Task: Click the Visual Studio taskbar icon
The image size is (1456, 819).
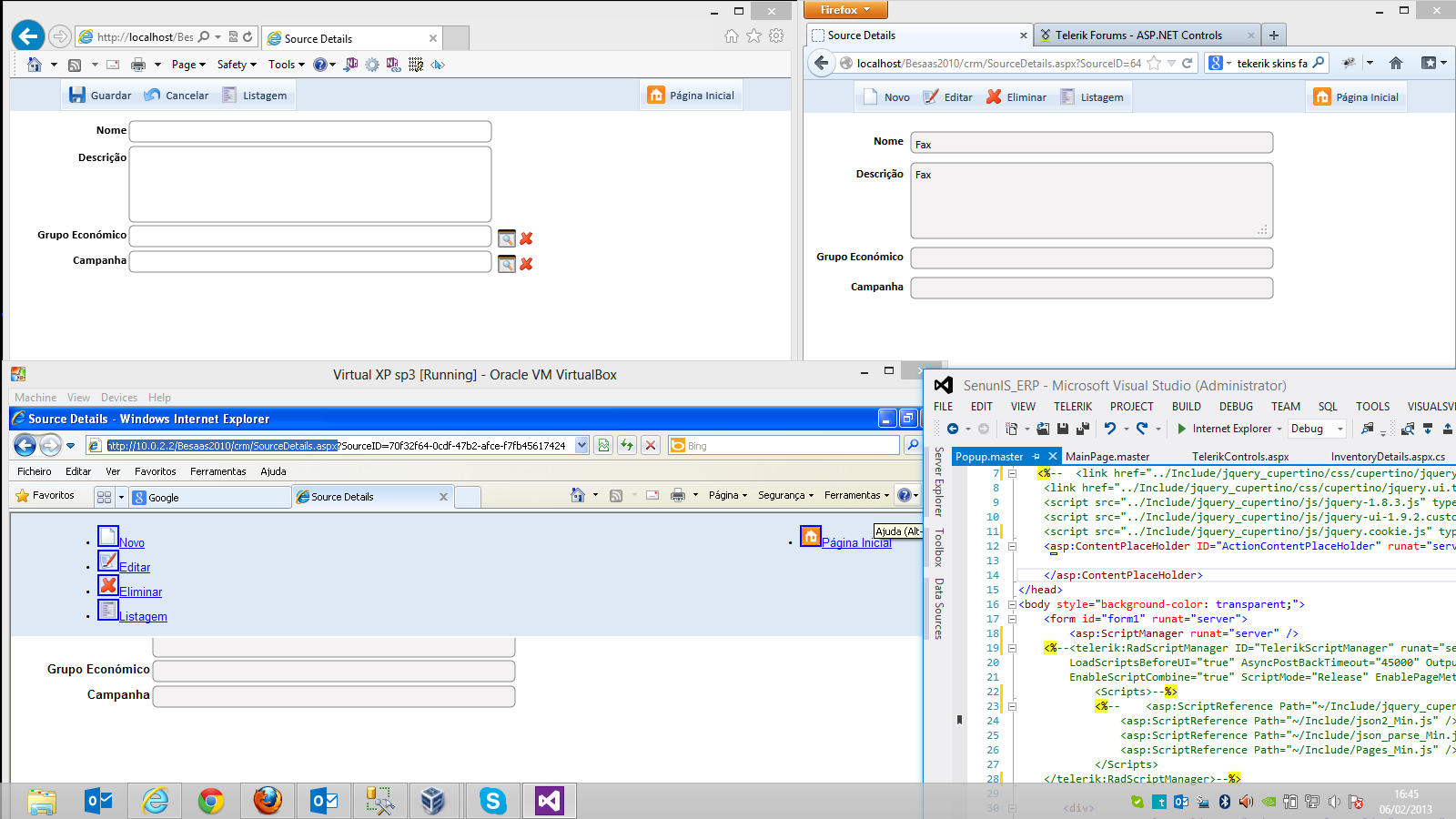Action: [549, 801]
